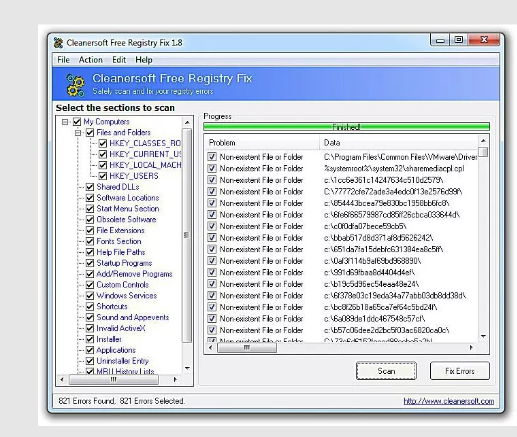
Task: Select the c:\991d69fbaa8d4404d4ef entry
Action: click(369, 273)
